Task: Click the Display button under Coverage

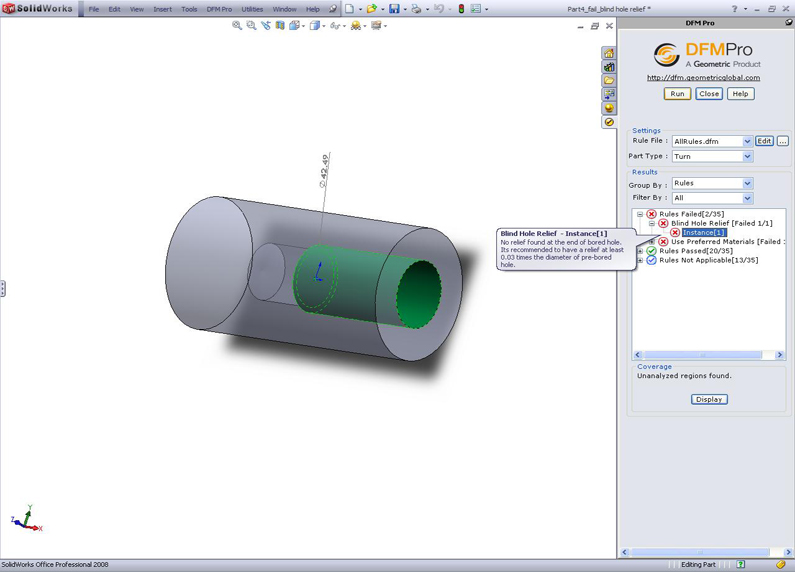Action: (709, 400)
